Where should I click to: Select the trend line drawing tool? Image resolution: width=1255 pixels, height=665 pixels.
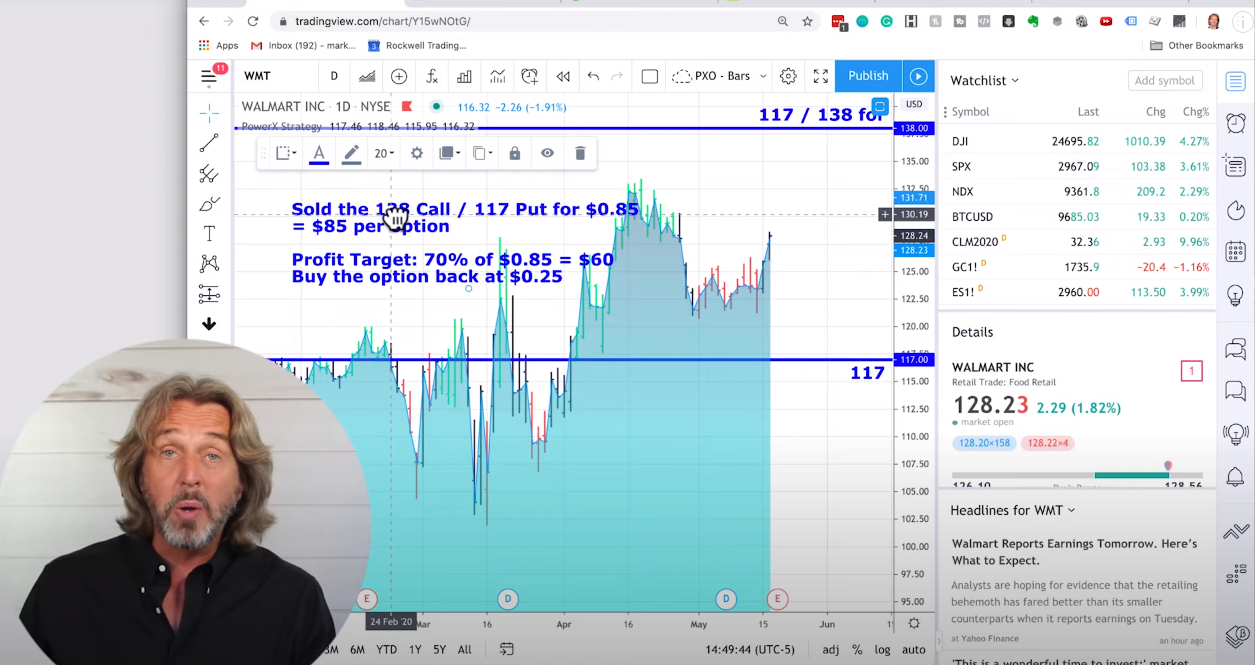pyautogui.click(x=208, y=143)
